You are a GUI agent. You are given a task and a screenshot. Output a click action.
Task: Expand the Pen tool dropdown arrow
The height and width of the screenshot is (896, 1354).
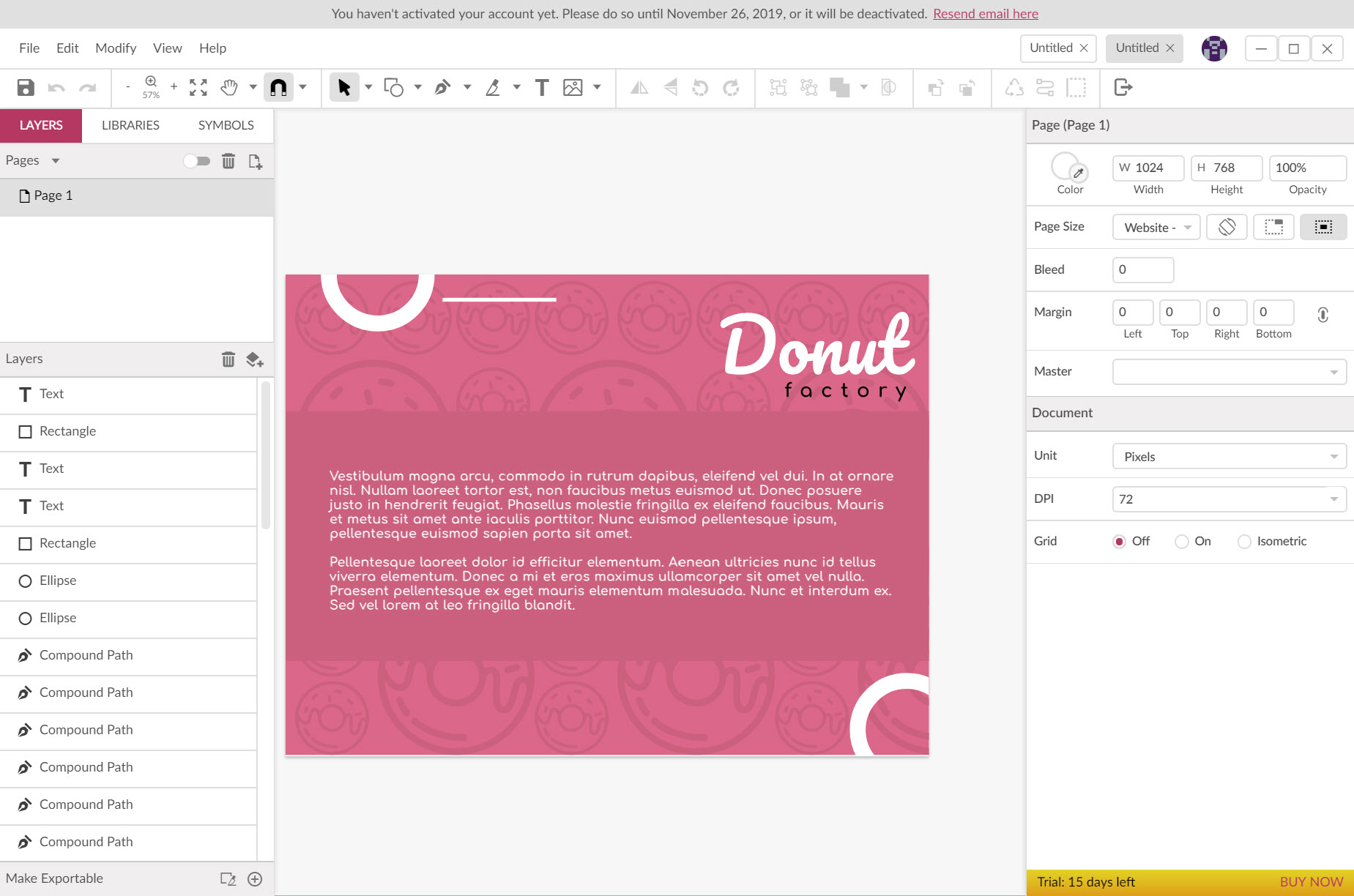[467, 88]
